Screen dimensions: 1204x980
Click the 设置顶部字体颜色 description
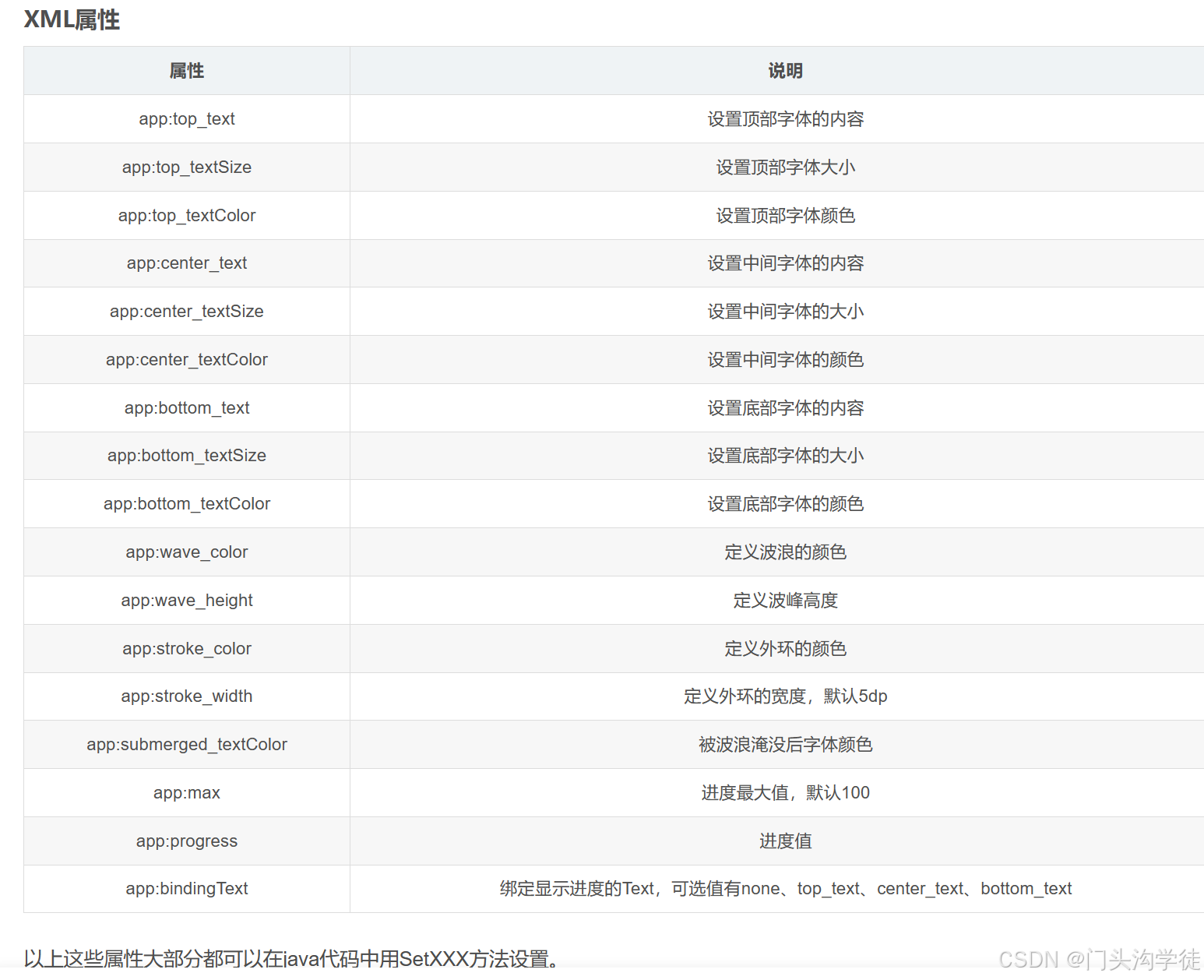click(785, 216)
